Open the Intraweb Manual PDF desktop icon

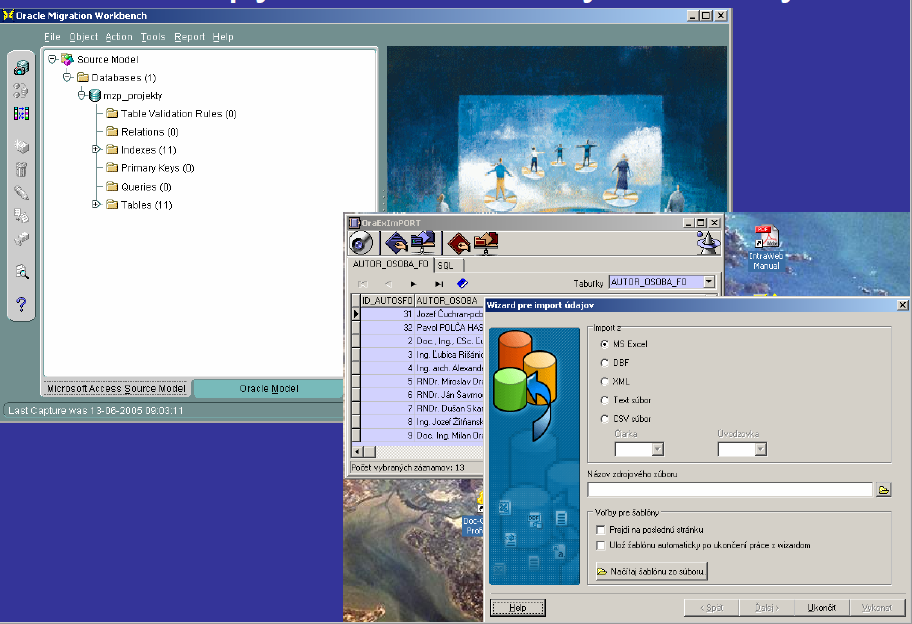(765, 240)
